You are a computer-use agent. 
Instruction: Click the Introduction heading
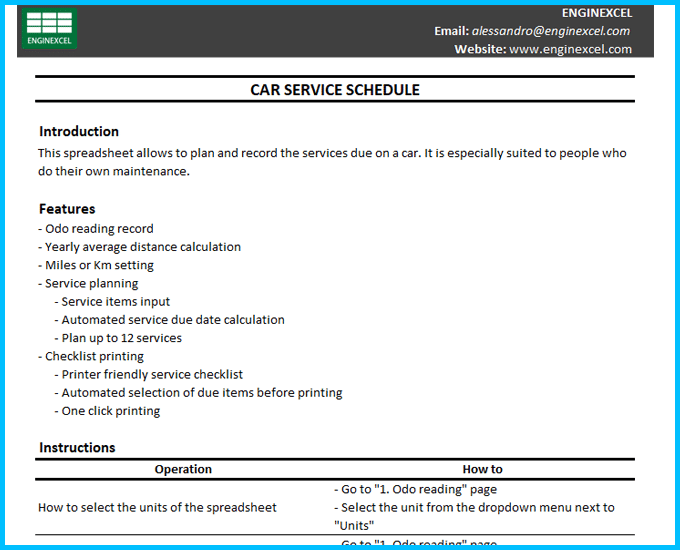(79, 131)
